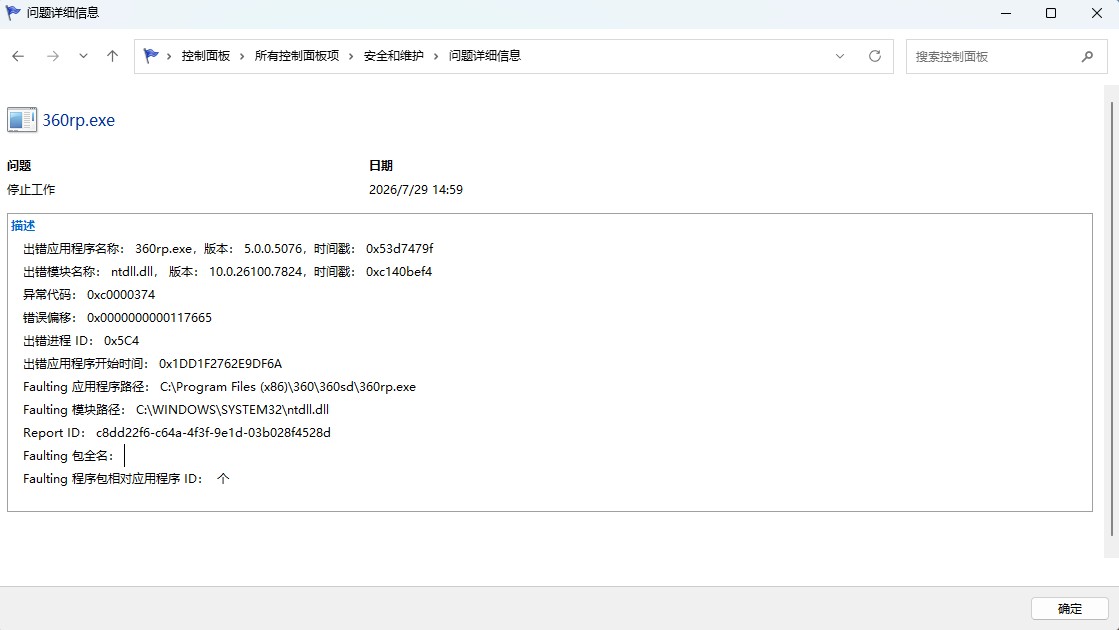Click the vertical scrollbar
1119x630 pixels.
click(x=1112, y=319)
